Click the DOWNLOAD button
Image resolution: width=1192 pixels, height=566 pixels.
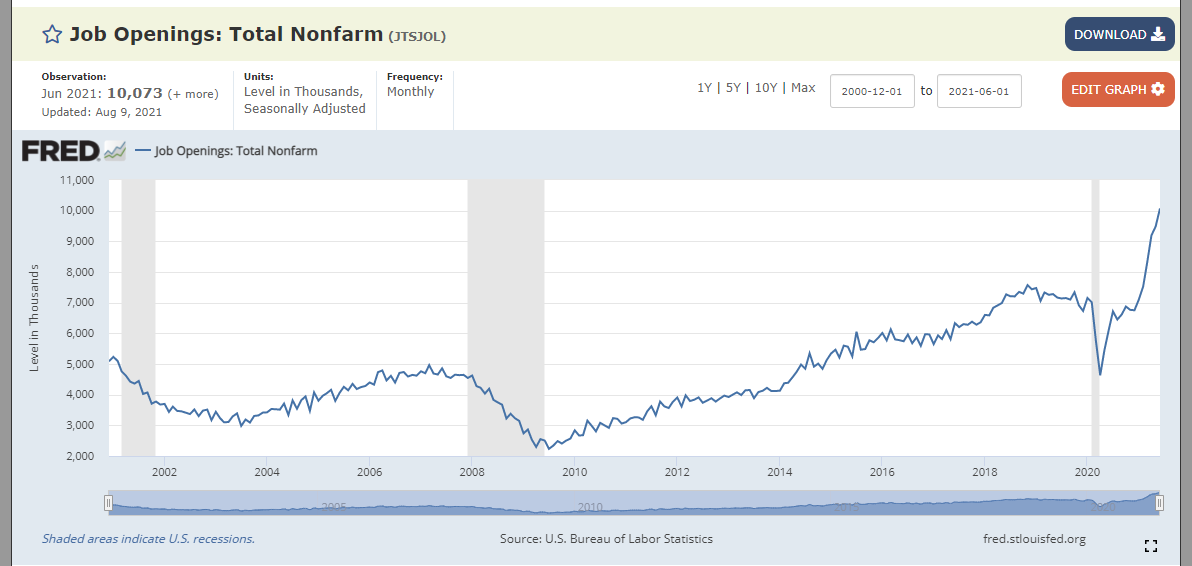[1119, 34]
